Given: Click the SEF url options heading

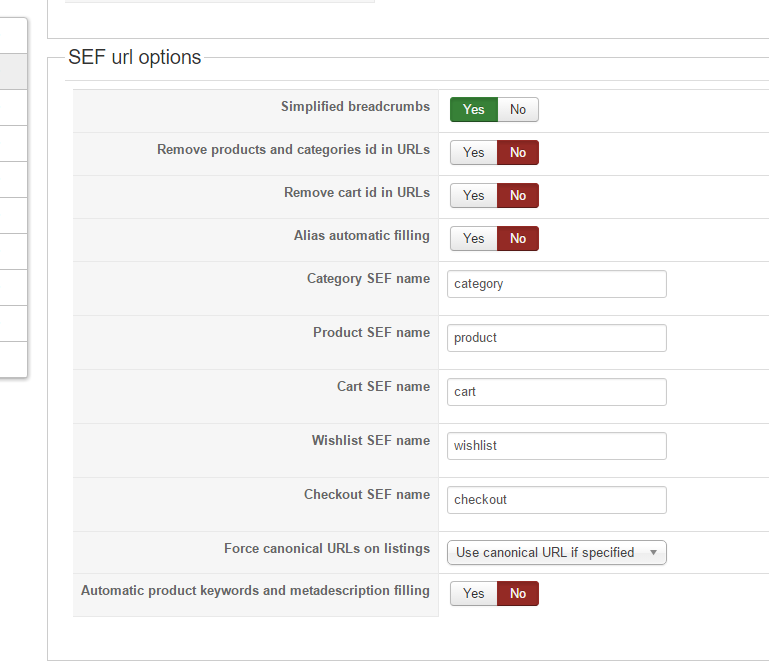Looking at the screenshot, I should [135, 57].
